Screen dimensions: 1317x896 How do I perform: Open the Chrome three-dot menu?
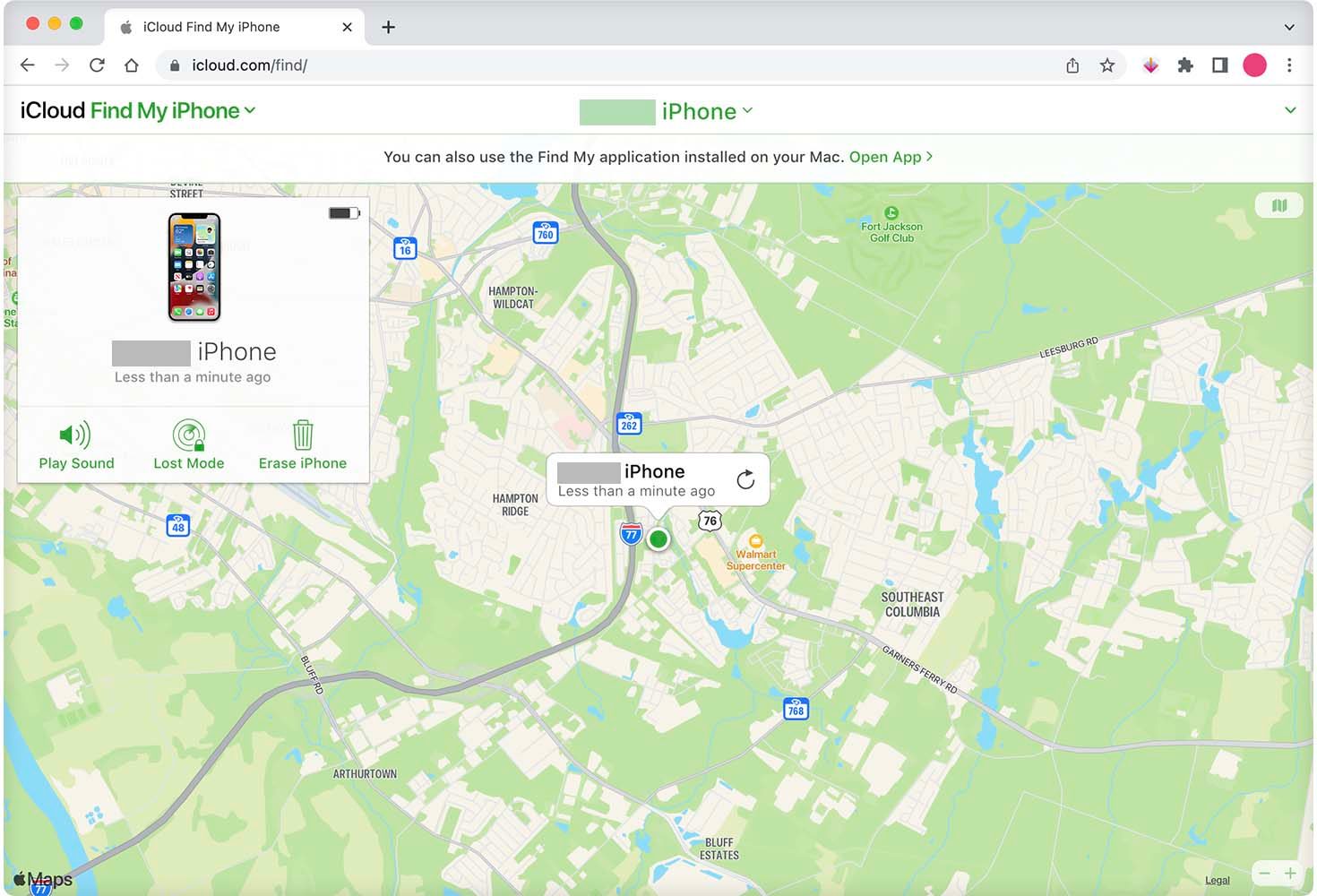tap(1289, 65)
